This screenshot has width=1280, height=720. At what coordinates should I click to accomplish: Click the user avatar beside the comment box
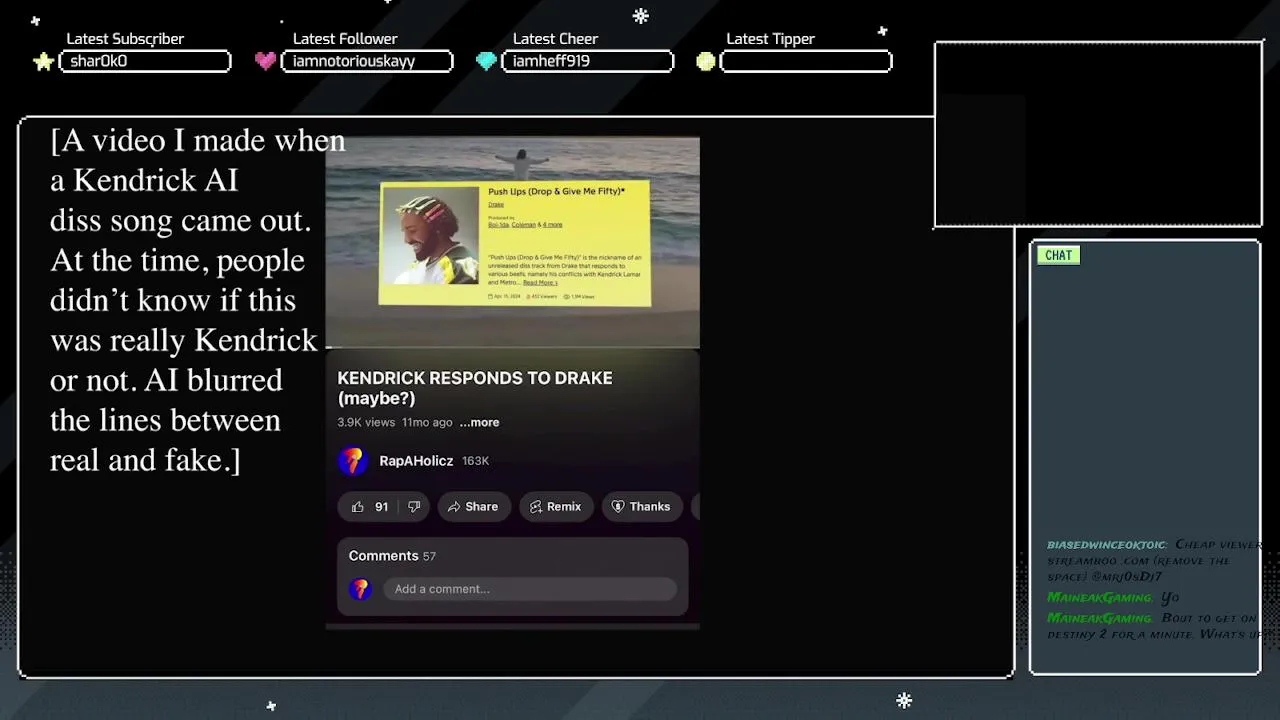[360, 589]
